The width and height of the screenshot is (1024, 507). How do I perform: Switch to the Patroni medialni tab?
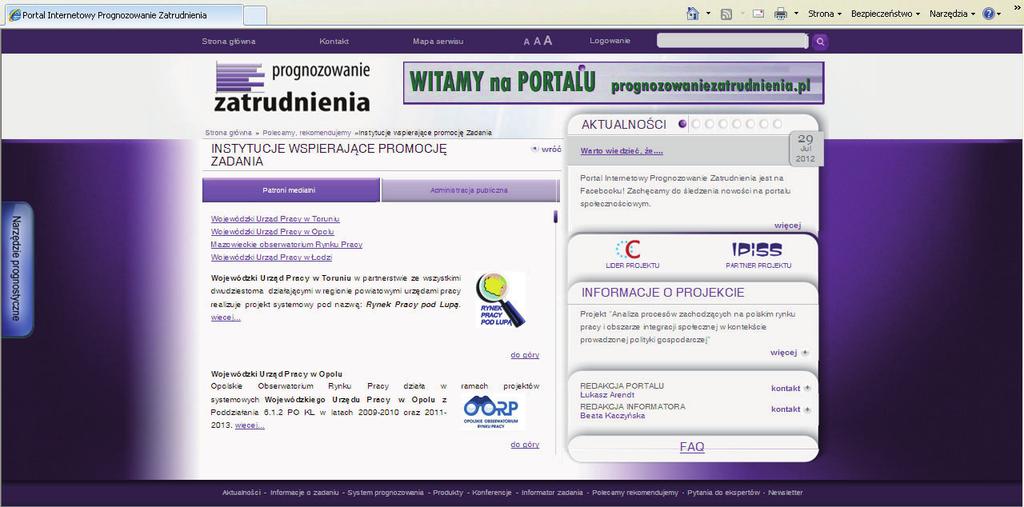(x=291, y=190)
